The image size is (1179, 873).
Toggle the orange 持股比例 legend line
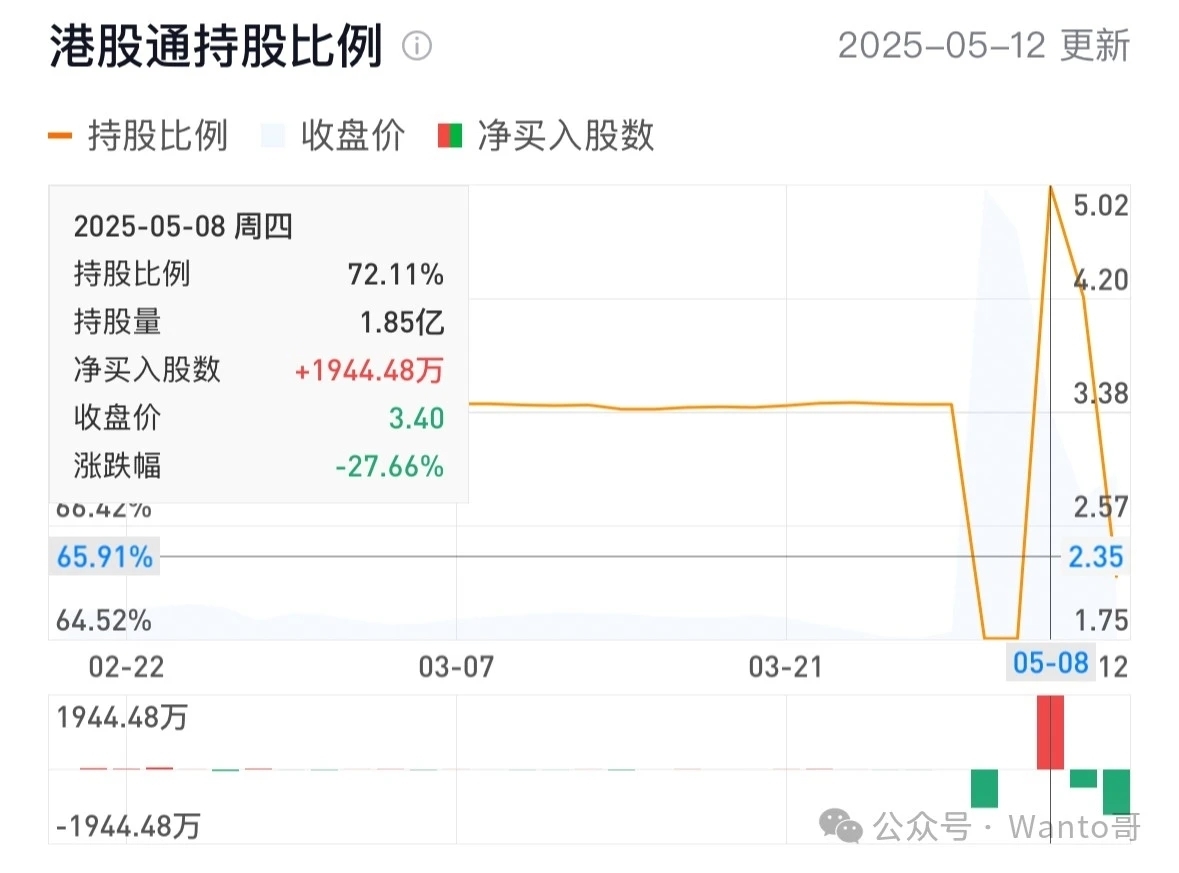[60, 136]
